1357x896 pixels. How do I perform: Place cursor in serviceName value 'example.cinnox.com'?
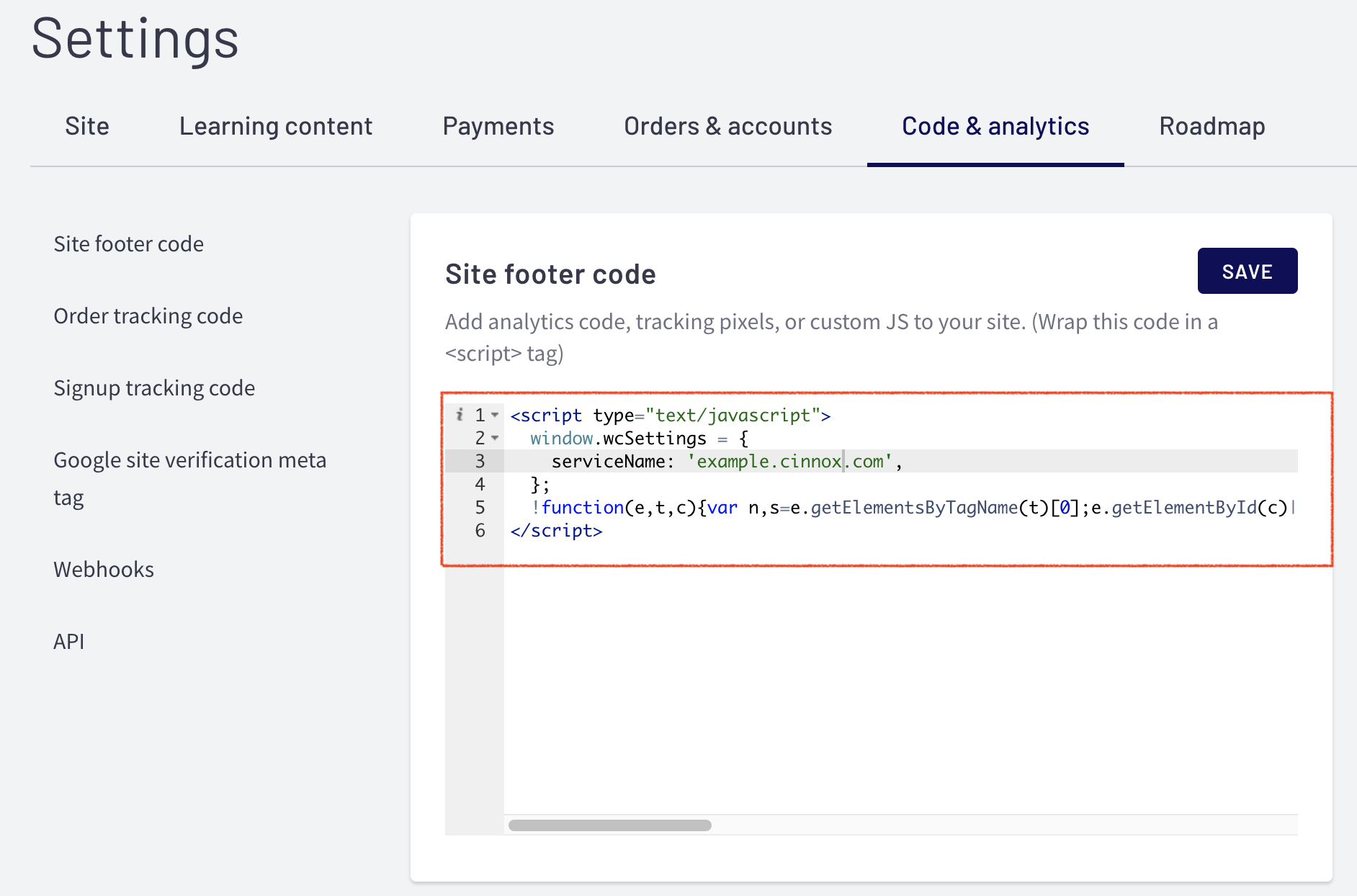[x=790, y=461]
